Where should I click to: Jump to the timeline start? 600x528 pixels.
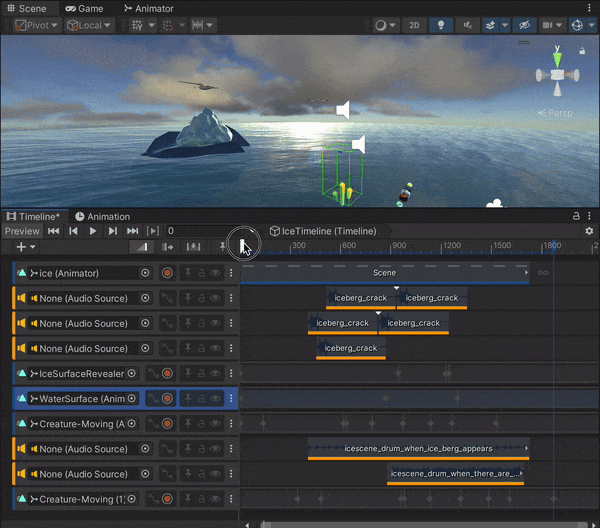click(x=54, y=231)
